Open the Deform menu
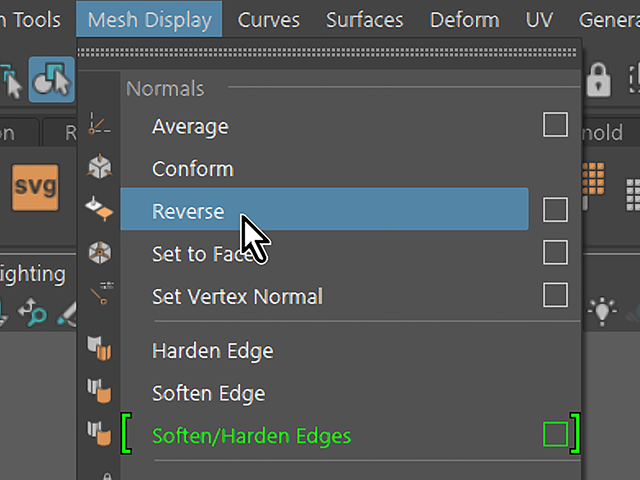The height and width of the screenshot is (480, 640). coord(464,20)
